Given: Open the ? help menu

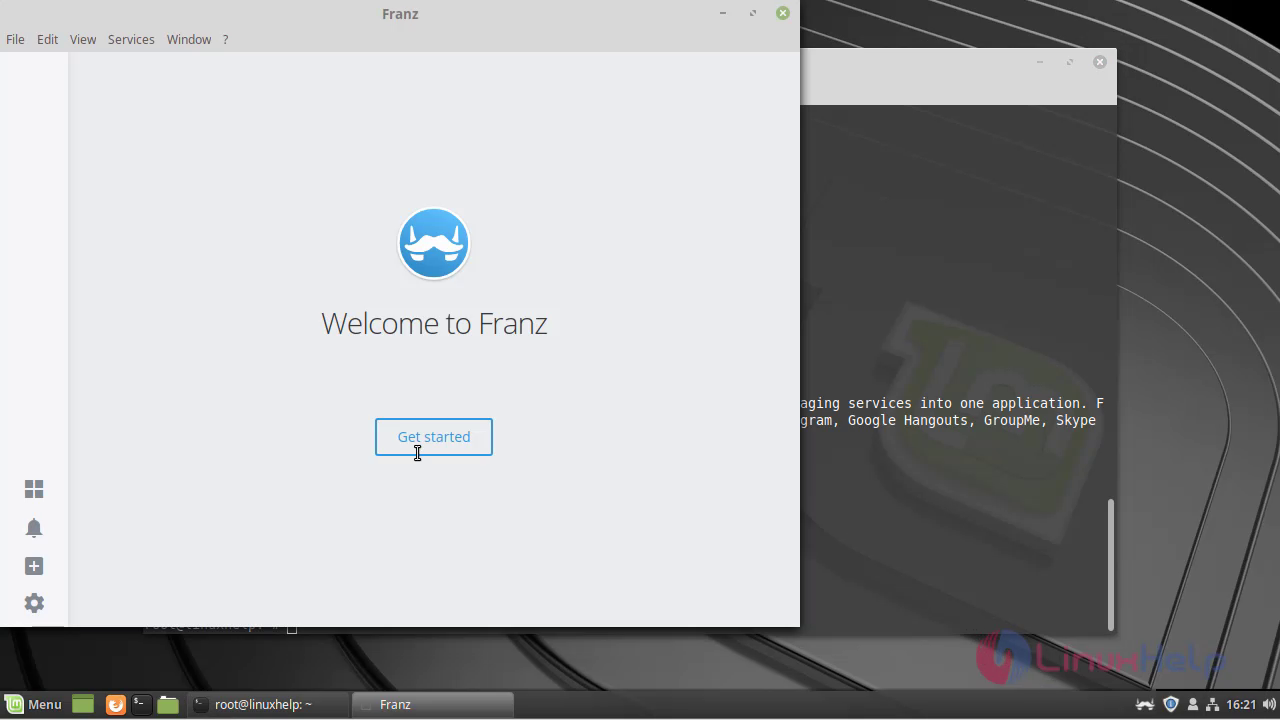Looking at the screenshot, I should 225,39.
